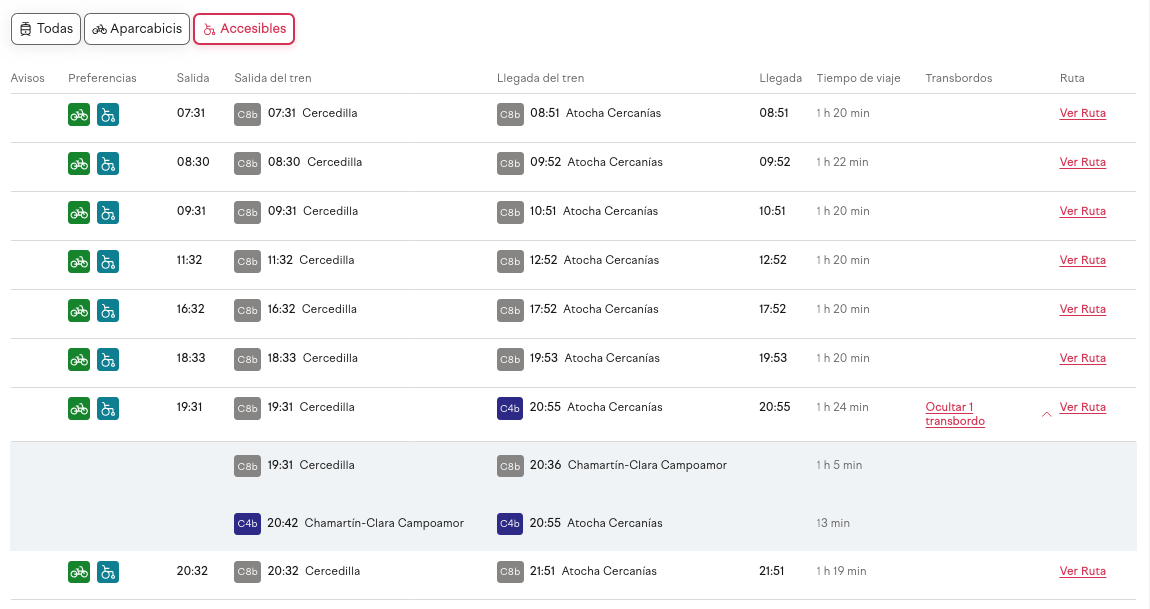
Task: Click the C4b badge beside the 20:55 Atocha arrival
Action: 510,408
